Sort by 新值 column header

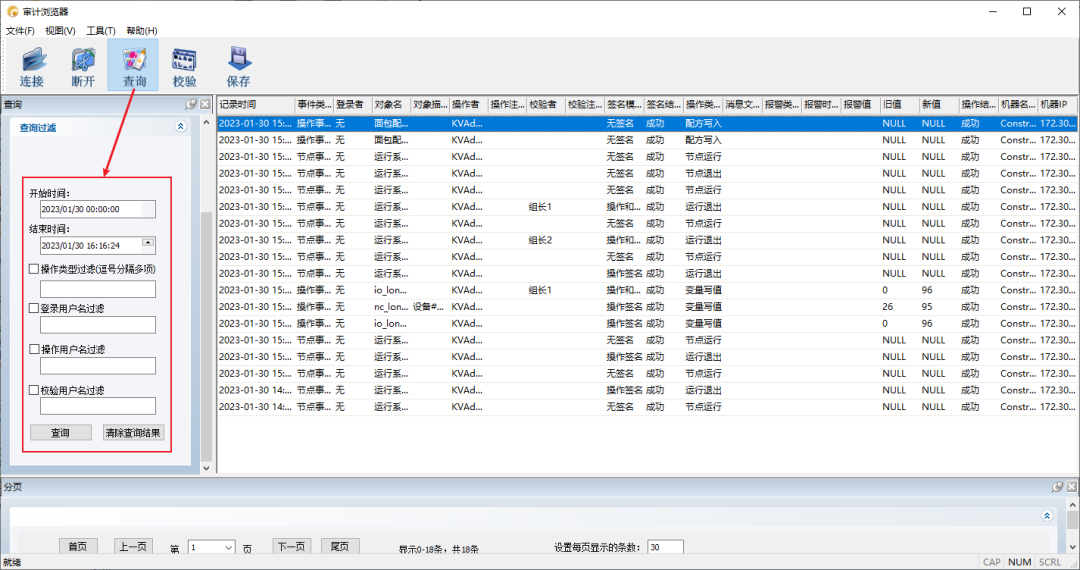tap(938, 105)
